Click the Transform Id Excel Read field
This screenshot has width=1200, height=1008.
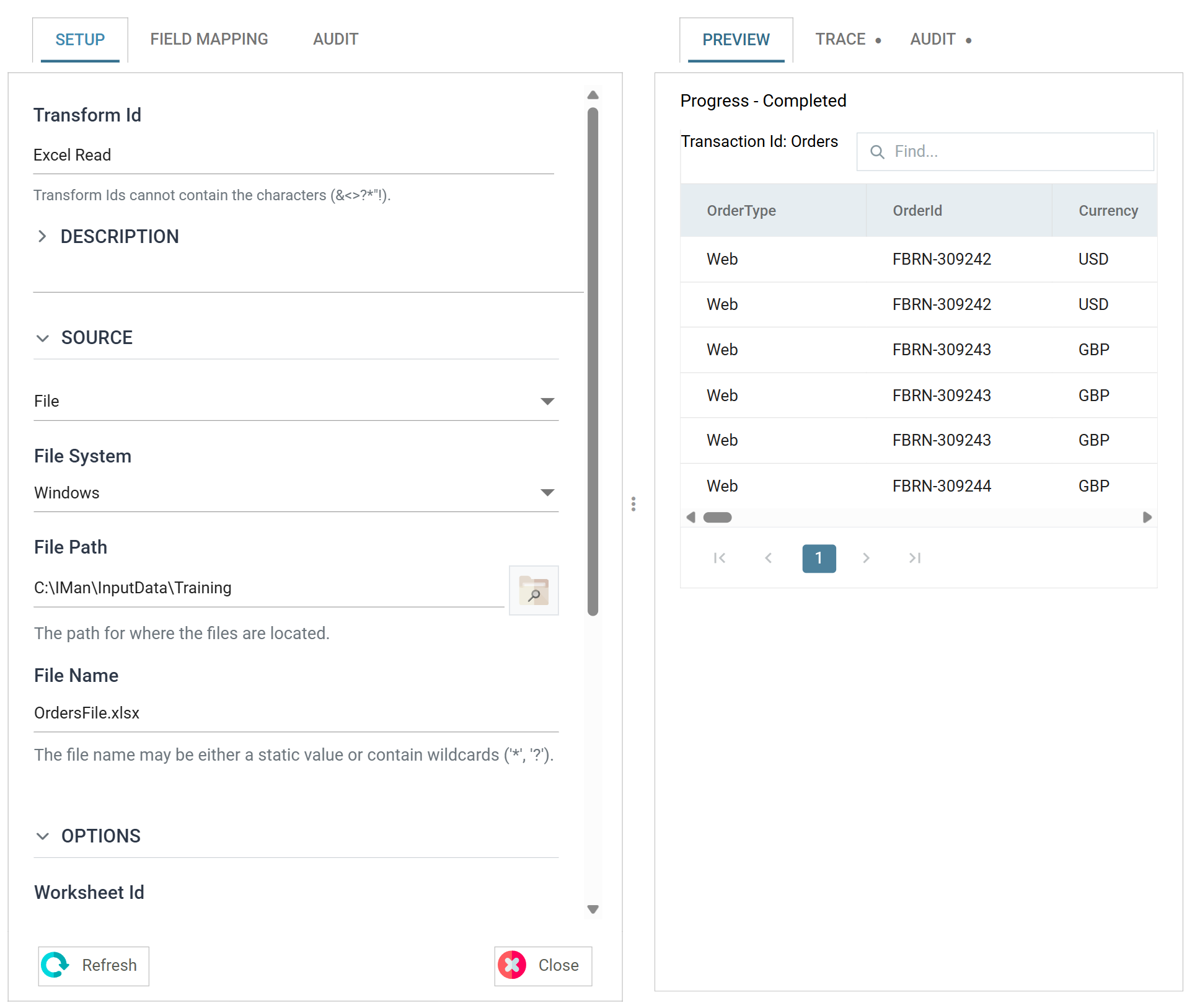(x=294, y=155)
